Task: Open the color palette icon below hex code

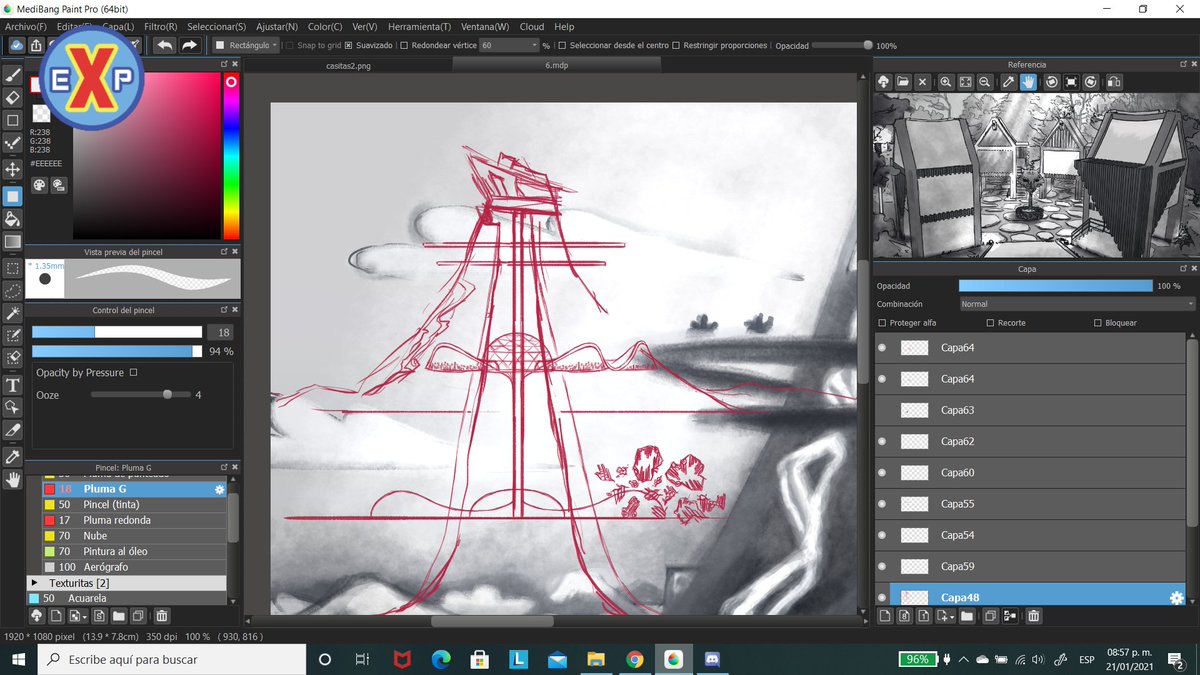Action: click(x=39, y=185)
